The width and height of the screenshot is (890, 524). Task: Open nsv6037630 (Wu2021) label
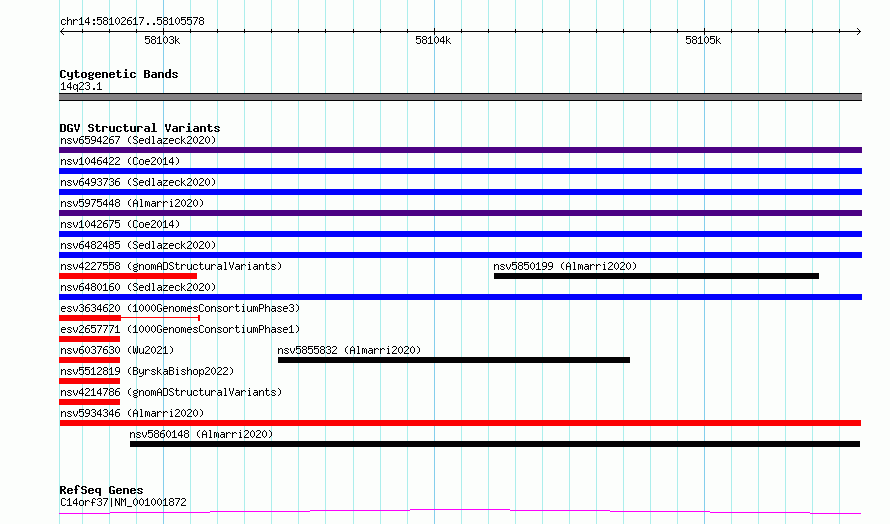pos(117,350)
